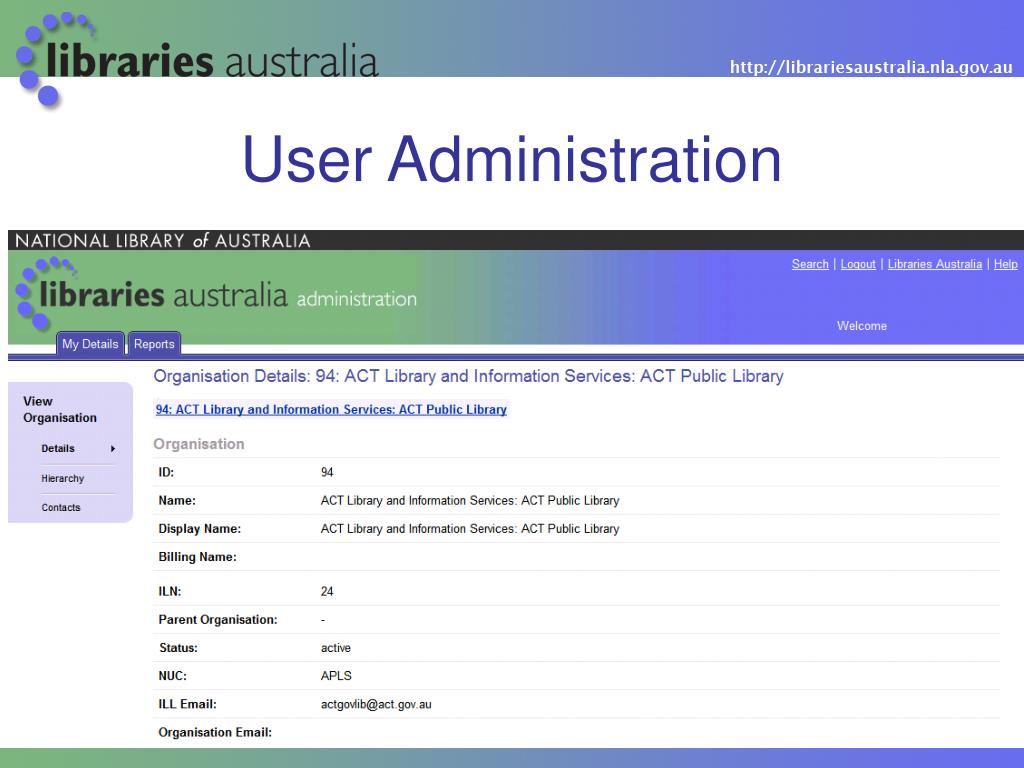Click the NUC value APLS

(x=336, y=676)
